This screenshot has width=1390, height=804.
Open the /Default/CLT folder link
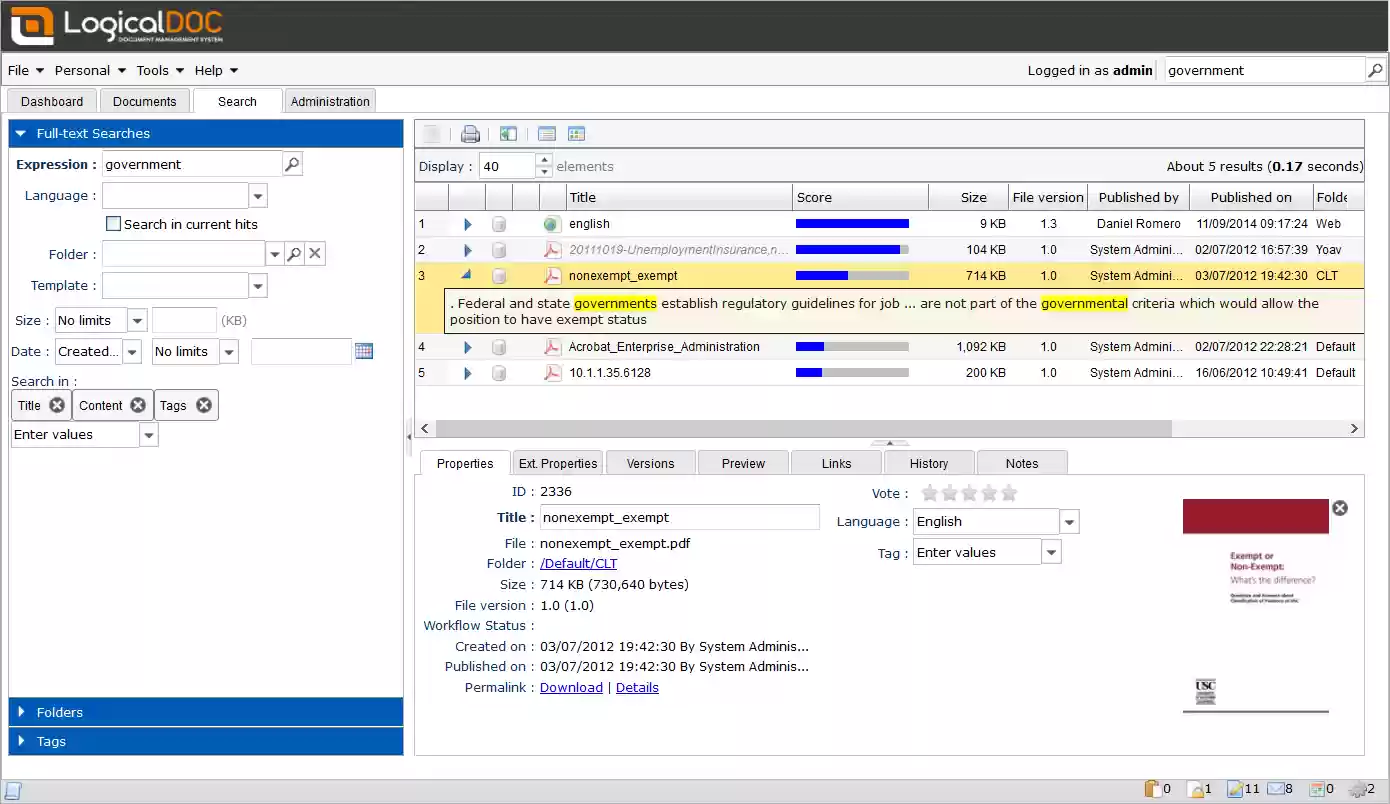(x=578, y=563)
